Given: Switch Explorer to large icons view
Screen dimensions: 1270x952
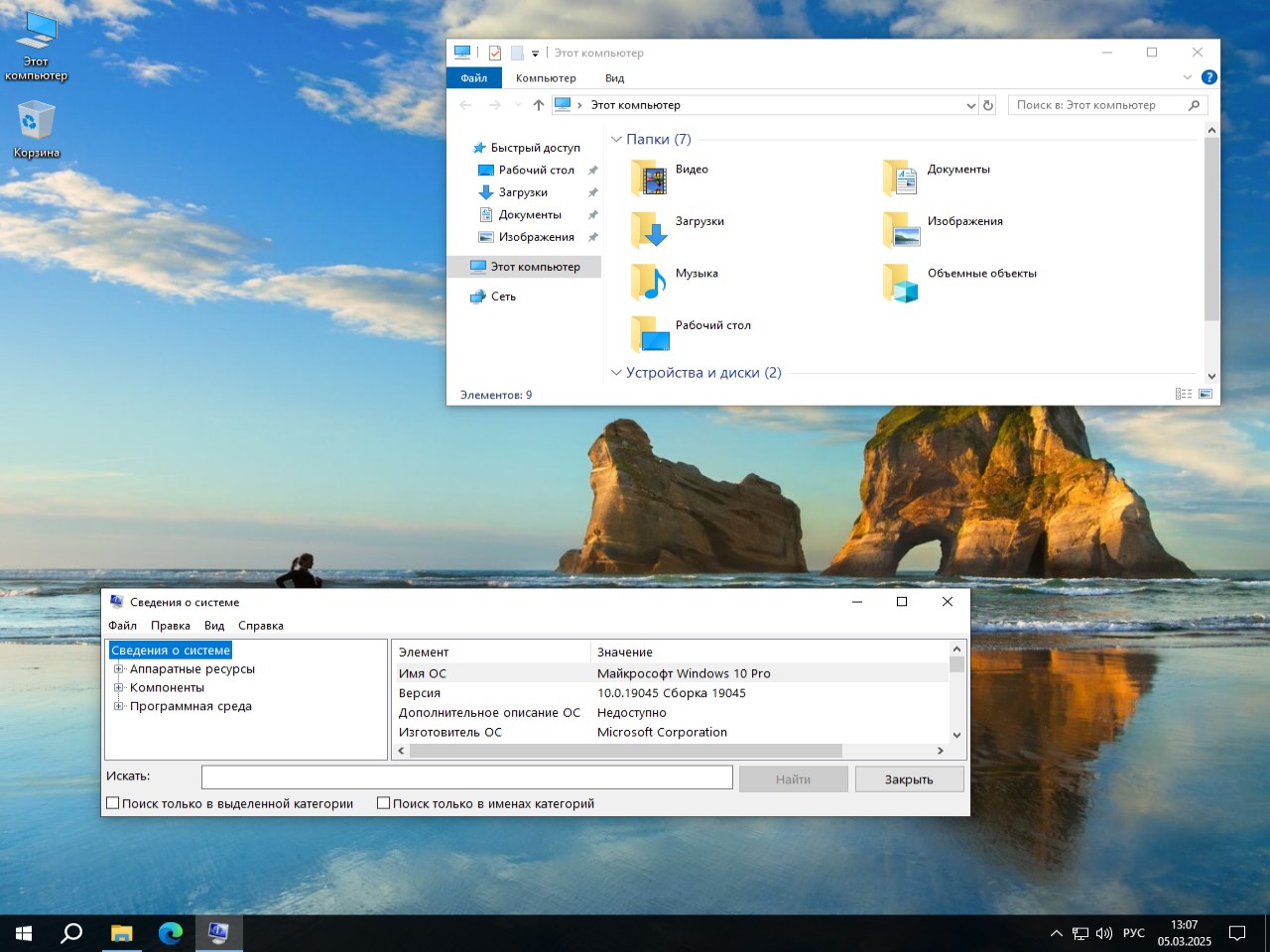Looking at the screenshot, I should click(x=1206, y=394).
